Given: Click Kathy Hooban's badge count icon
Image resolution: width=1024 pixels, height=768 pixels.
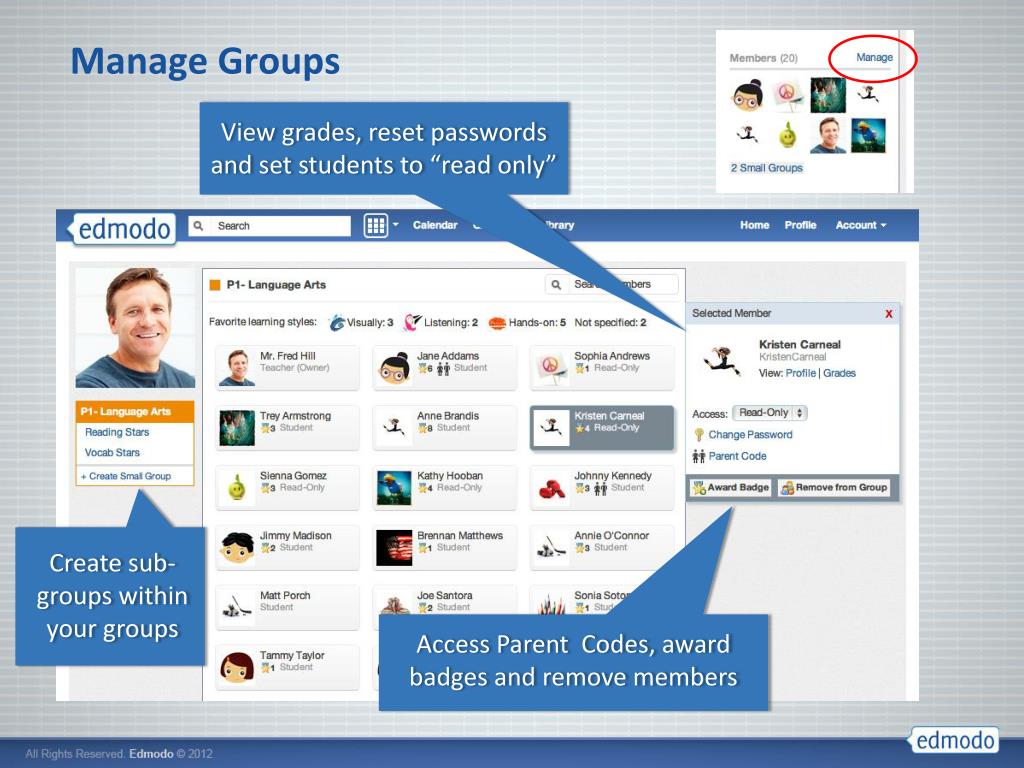Looking at the screenshot, I should [425, 488].
